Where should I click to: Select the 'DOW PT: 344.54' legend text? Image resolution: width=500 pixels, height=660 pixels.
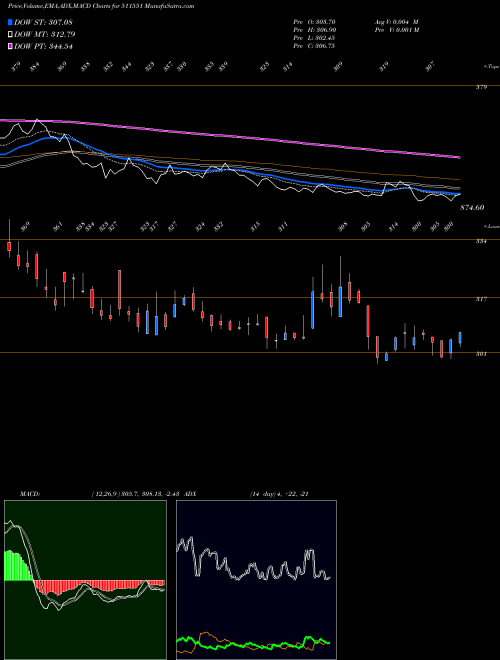coord(43,46)
